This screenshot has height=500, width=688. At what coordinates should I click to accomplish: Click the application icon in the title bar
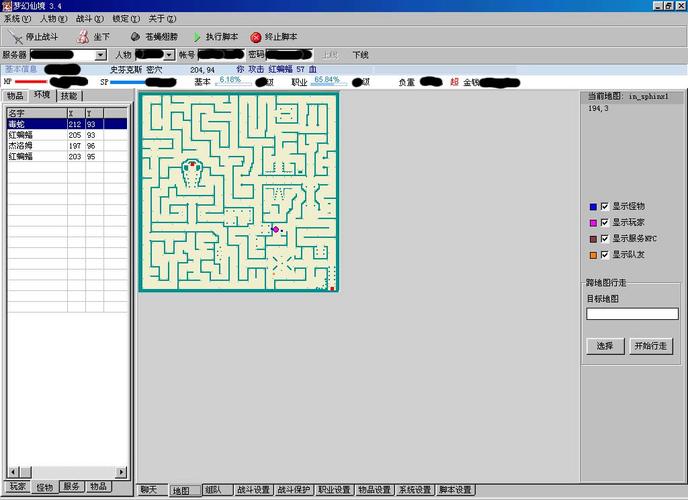(x=8, y=6)
